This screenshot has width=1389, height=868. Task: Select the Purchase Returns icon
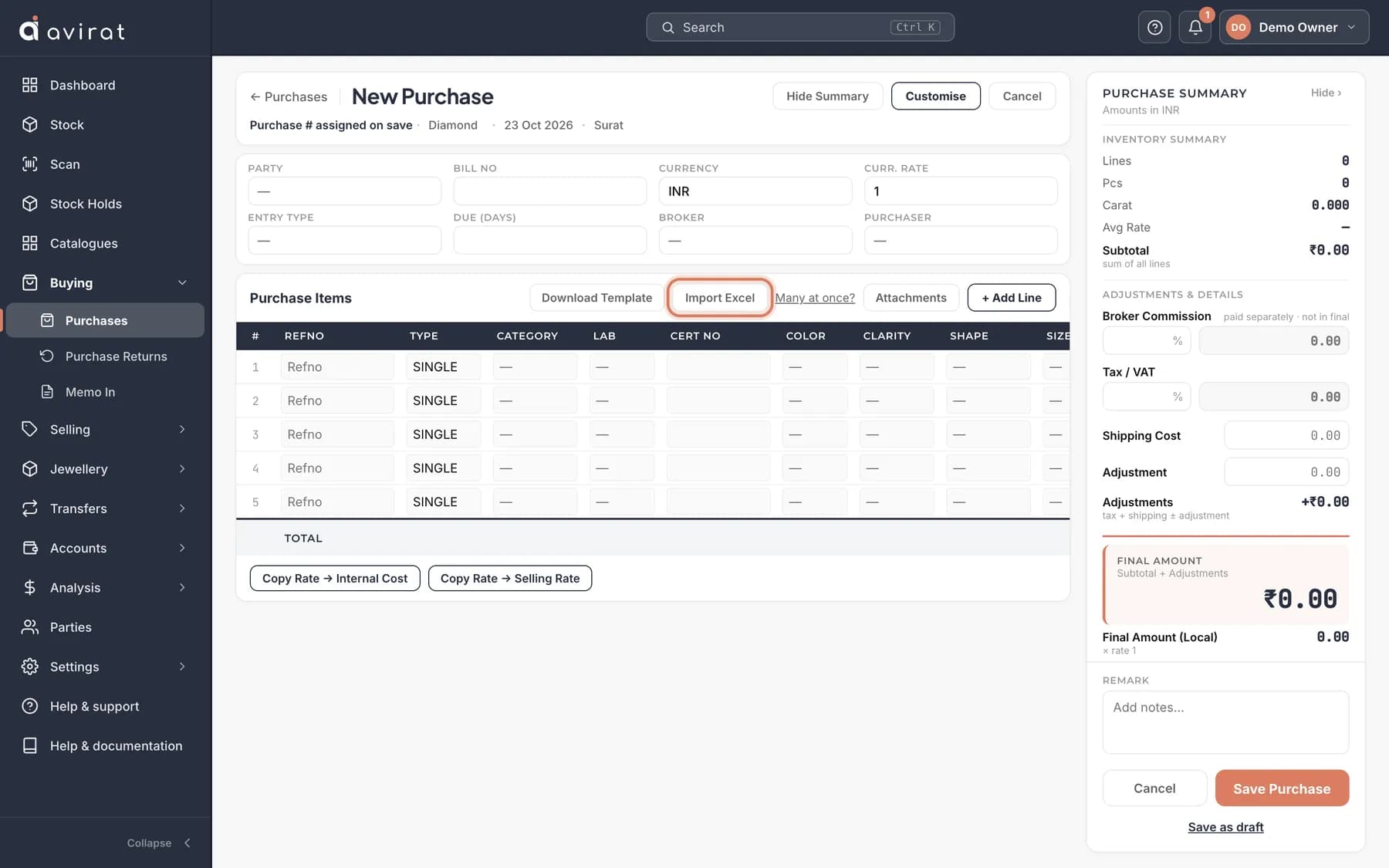47,356
